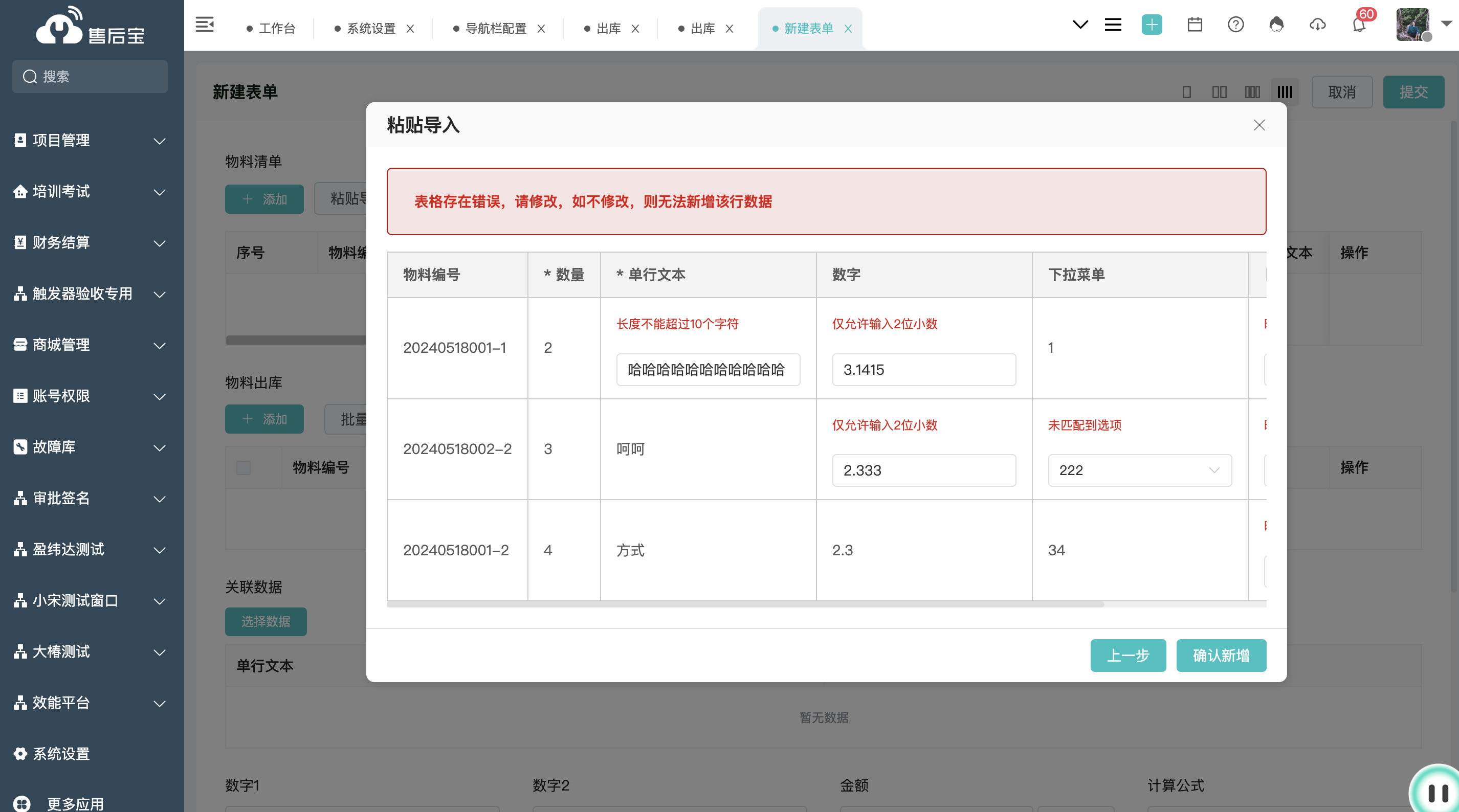The image size is (1459, 812).
Task: Click 提交 button
Action: (1413, 93)
